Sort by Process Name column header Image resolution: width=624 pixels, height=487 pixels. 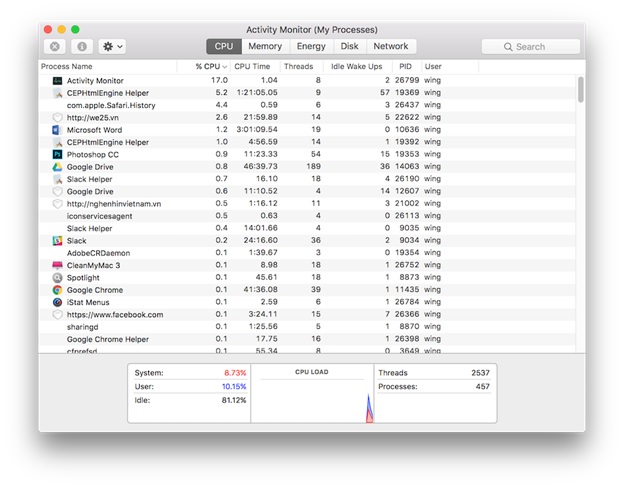click(108, 66)
